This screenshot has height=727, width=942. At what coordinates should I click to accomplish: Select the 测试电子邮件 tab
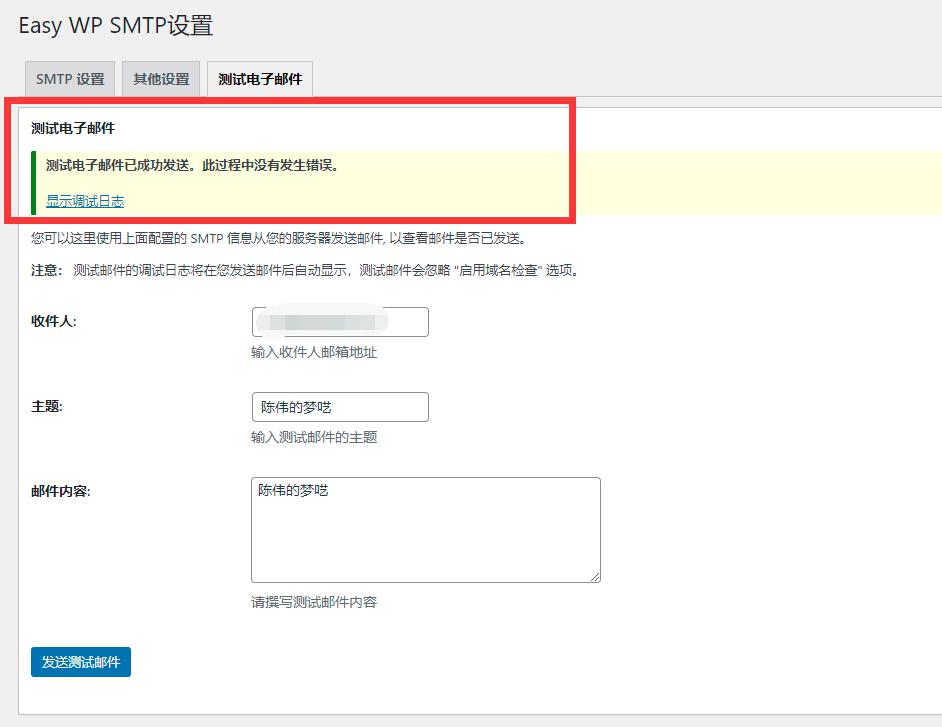click(257, 78)
